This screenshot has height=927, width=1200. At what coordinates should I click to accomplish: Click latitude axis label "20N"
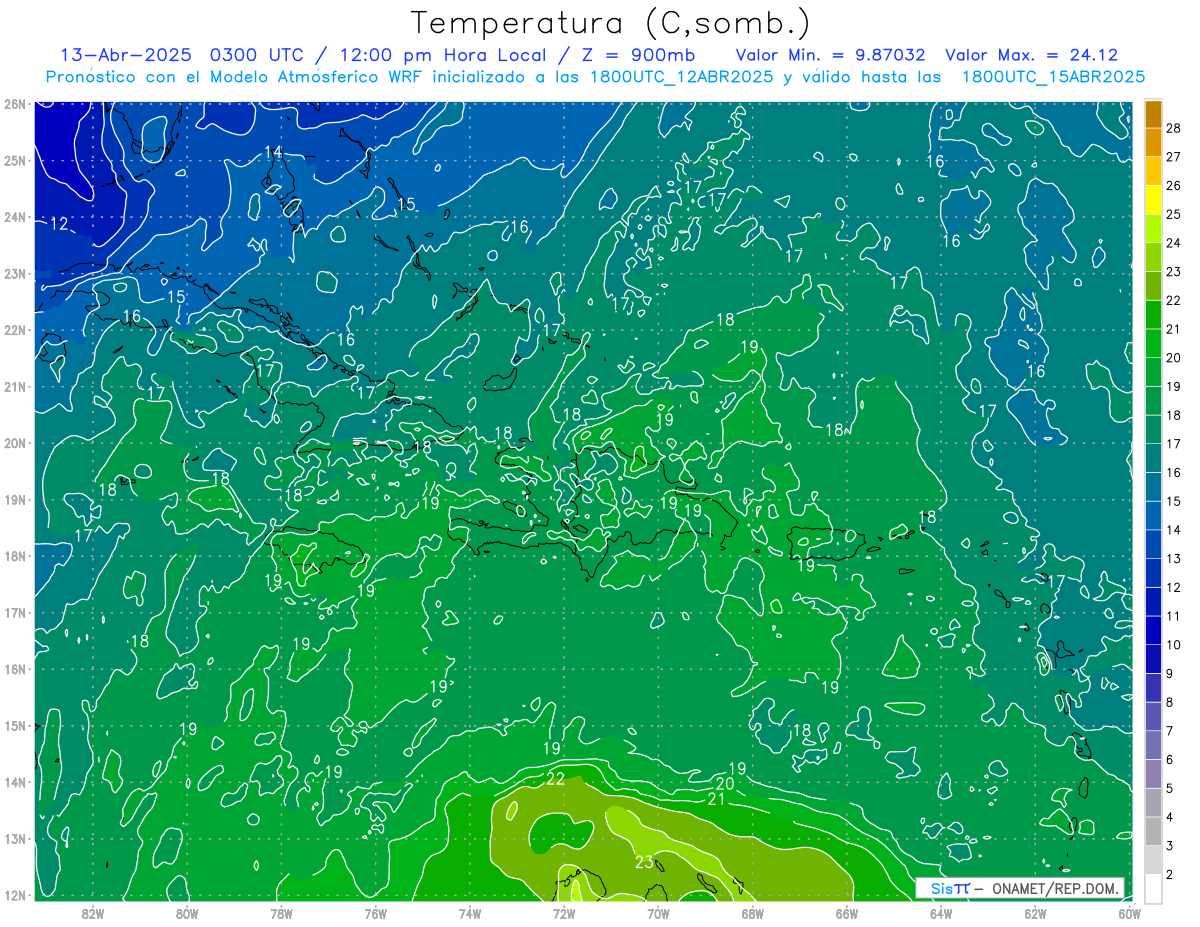[15, 443]
